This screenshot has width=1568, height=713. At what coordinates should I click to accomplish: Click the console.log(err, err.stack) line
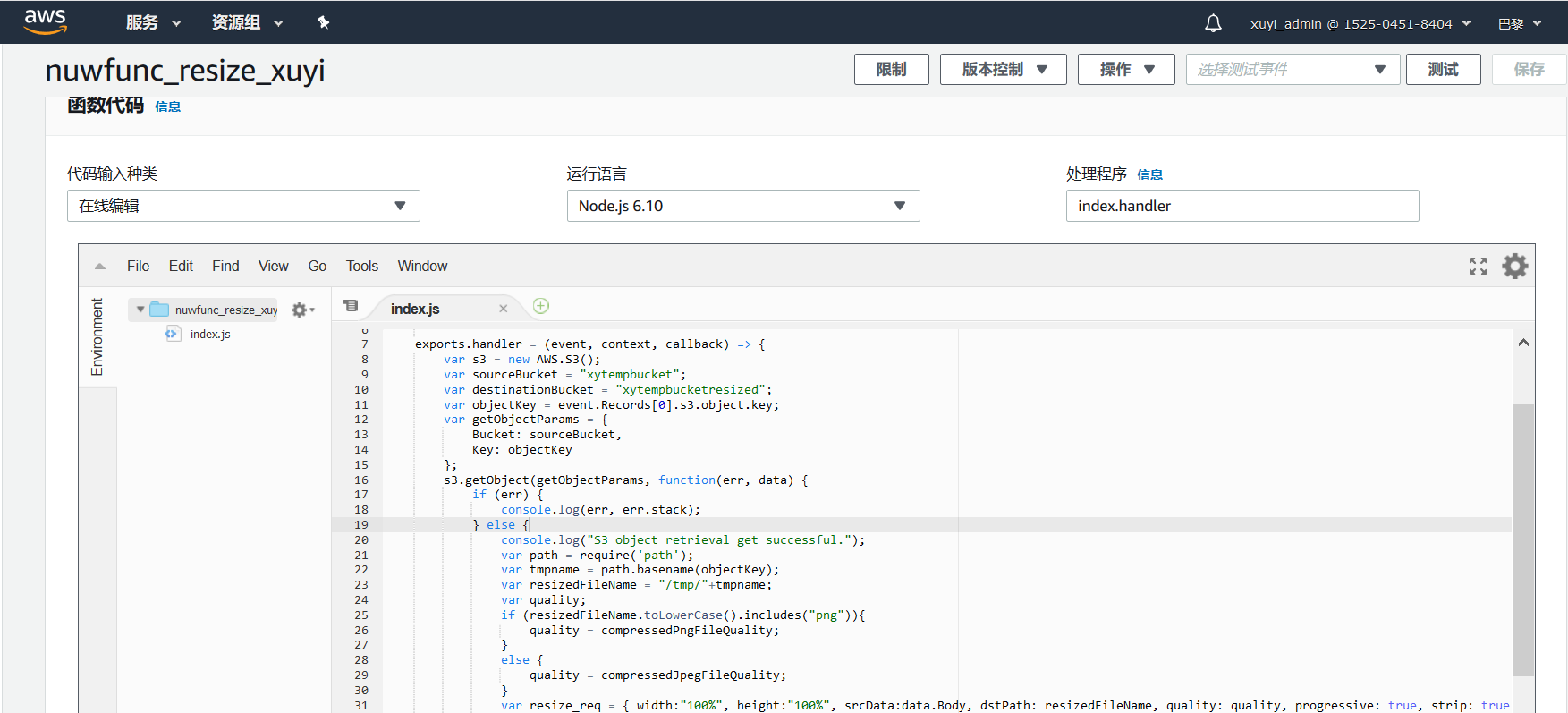click(x=601, y=509)
